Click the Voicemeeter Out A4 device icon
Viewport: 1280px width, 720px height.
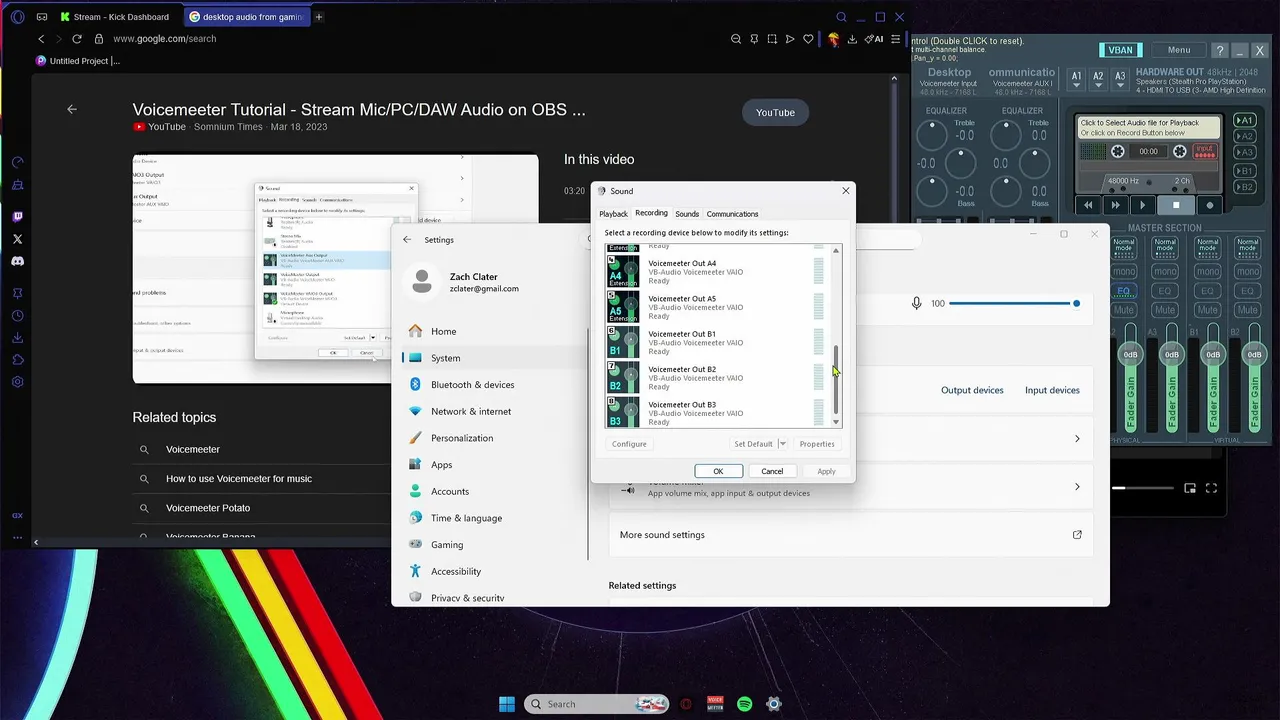click(x=623, y=271)
